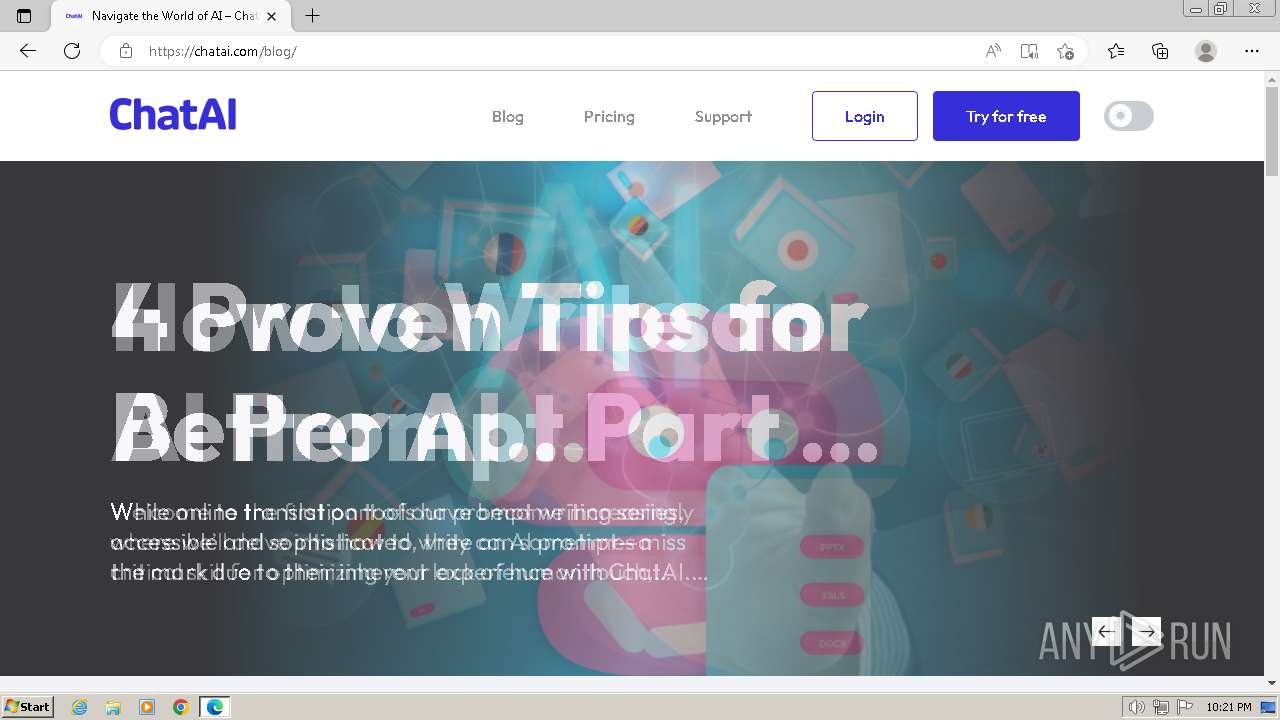
Task: Open the Settings and more menu
Action: pyautogui.click(x=1252, y=51)
